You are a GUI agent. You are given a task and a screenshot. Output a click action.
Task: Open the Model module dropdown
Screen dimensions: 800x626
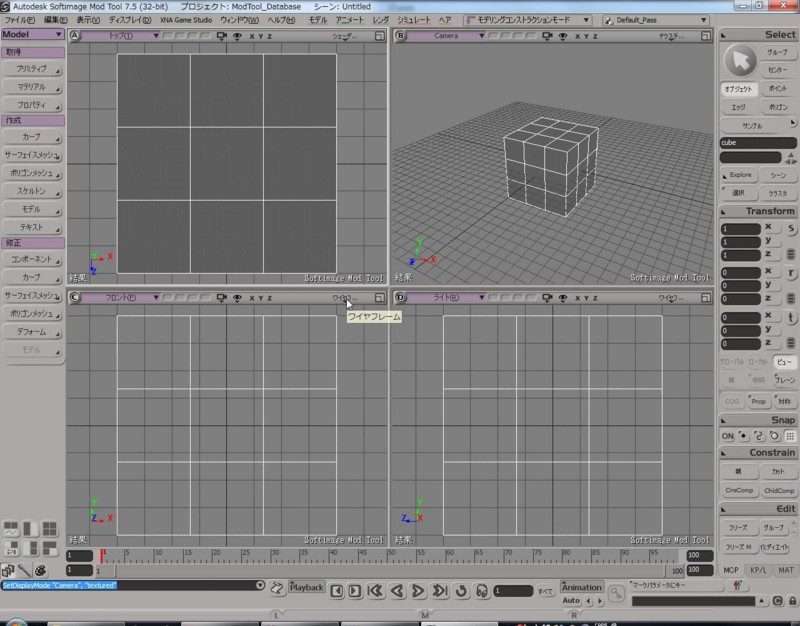33,34
